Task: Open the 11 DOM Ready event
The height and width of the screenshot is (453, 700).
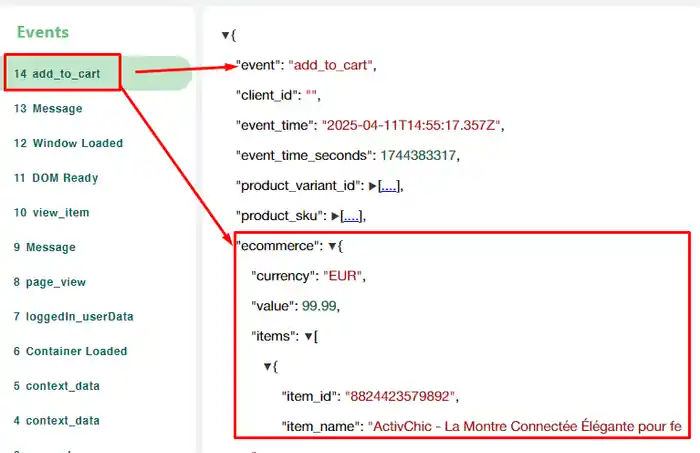Action: pos(56,178)
